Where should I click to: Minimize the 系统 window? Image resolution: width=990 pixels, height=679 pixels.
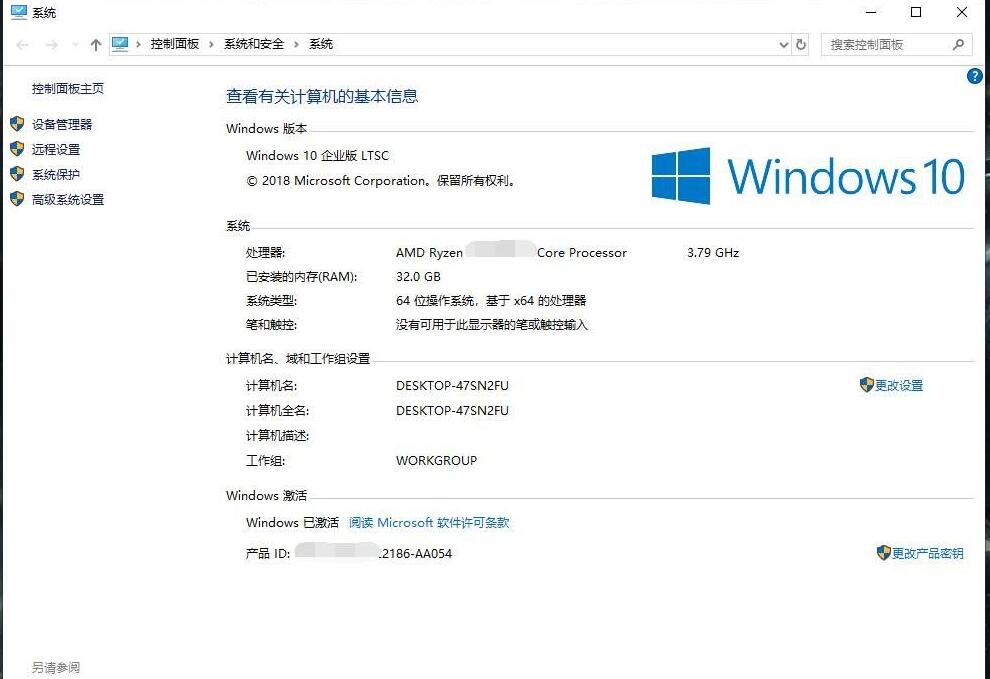point(871,12)
